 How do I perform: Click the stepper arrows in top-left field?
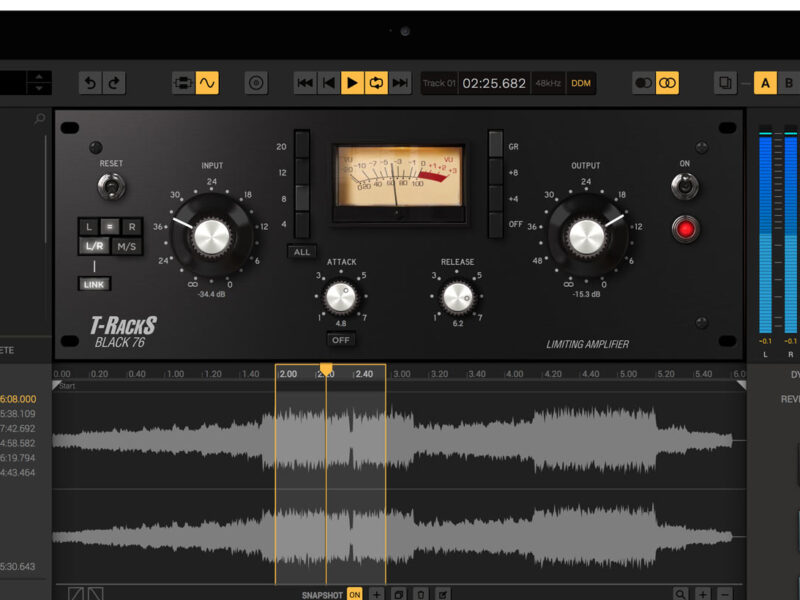[39, 83]
